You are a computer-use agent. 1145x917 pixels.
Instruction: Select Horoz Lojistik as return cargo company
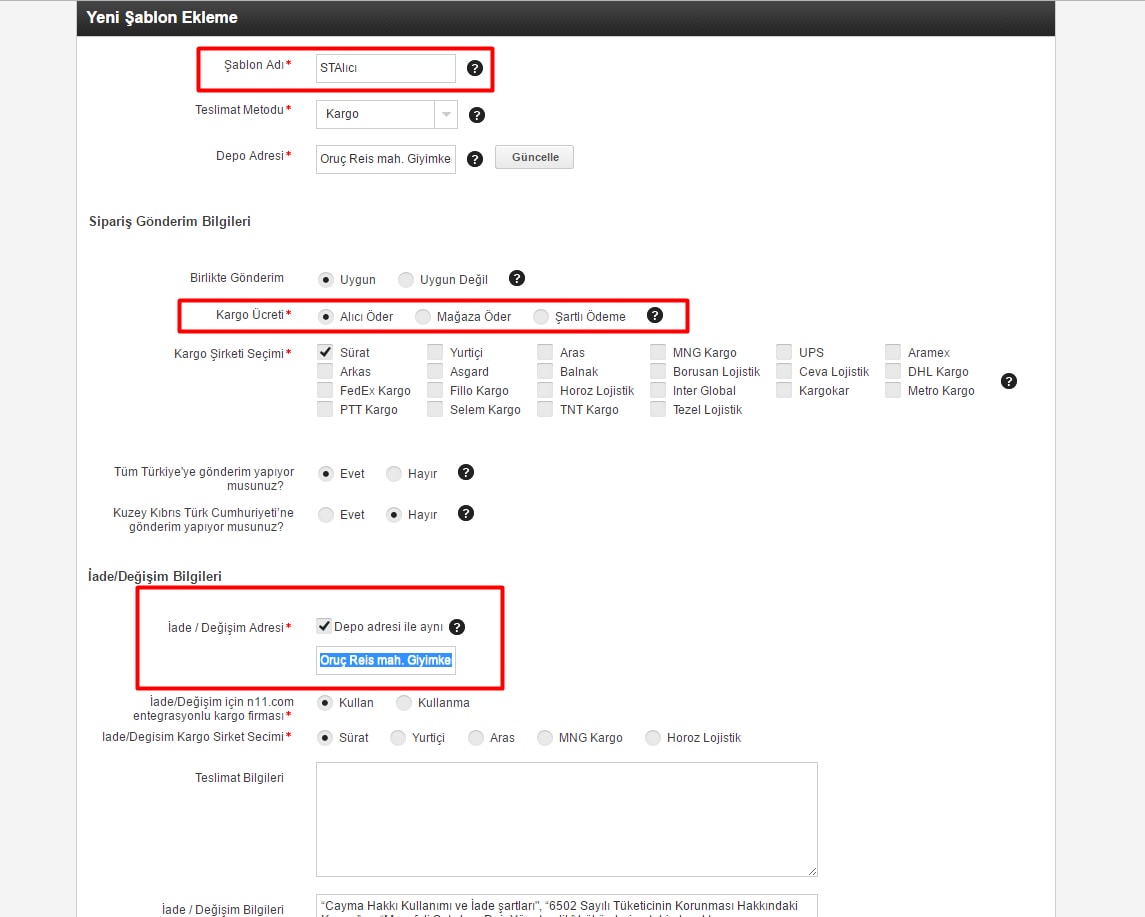[653, 737]
